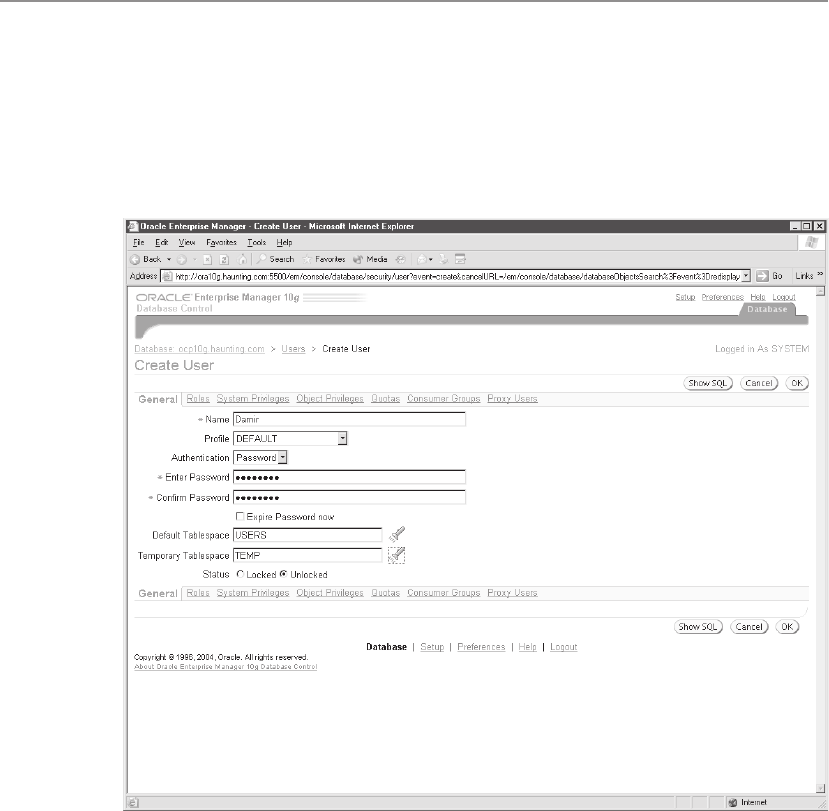Expand the Mail icon dropdown arrow
This screenshot has width=829, height=811.
click(x=431, y=260)
